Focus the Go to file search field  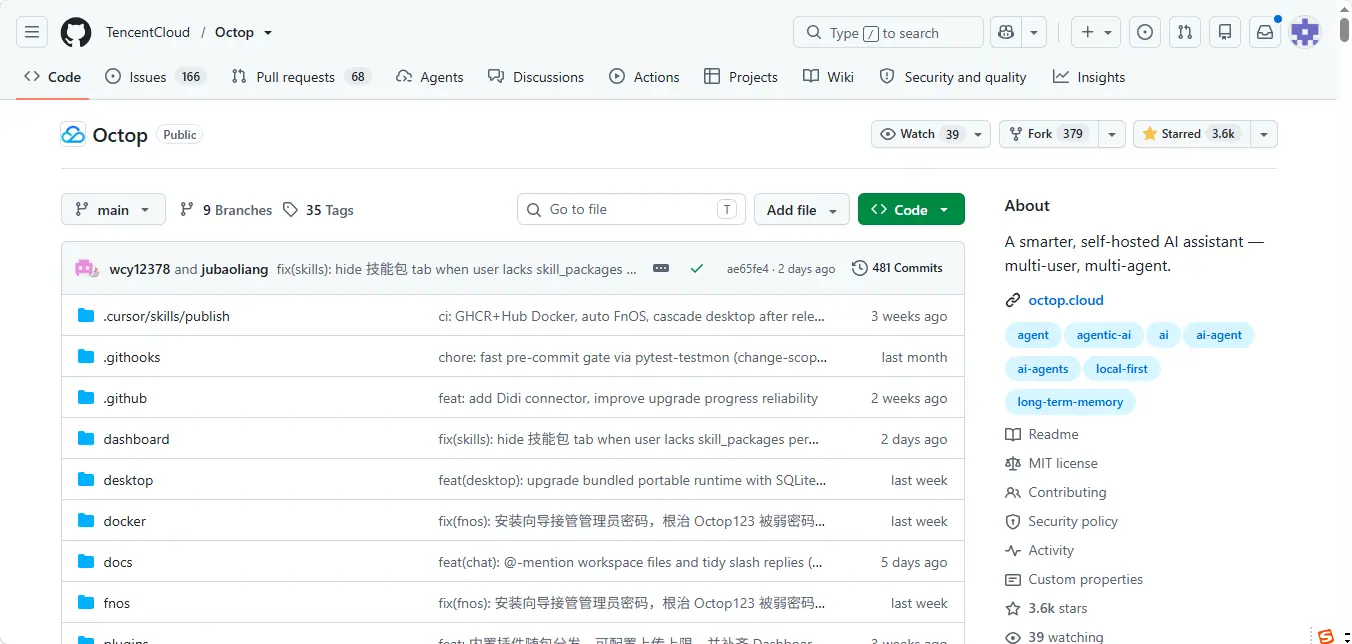631,210
